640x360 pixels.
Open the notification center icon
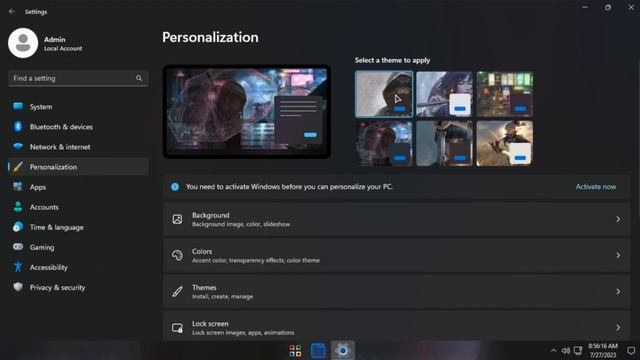tap(631, 350)
